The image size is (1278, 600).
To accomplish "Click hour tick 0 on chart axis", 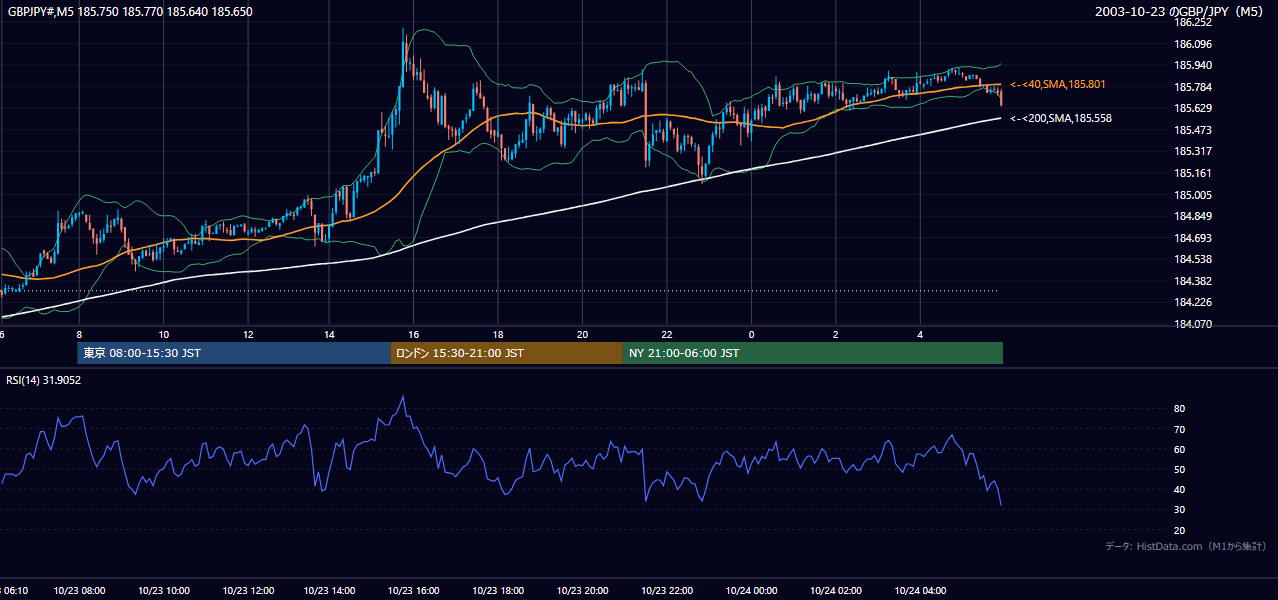I will pyautogui.click(x=751, y=334).
